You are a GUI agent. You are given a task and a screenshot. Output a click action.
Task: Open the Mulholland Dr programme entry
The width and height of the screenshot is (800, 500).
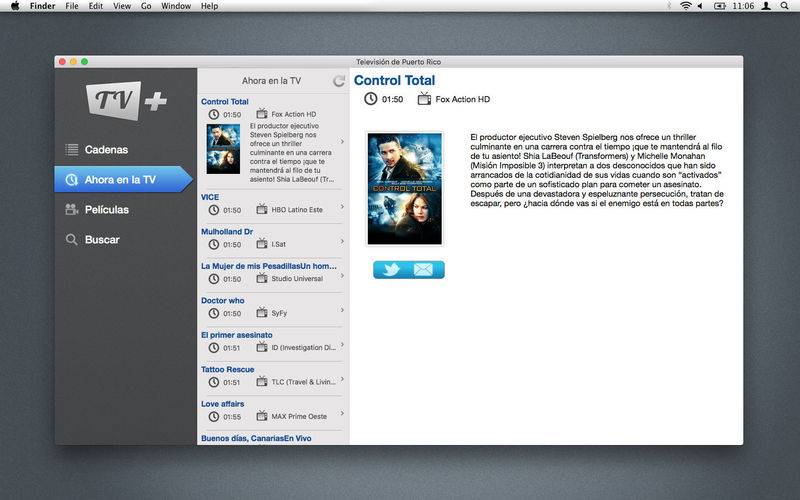(x=272, y=240)
